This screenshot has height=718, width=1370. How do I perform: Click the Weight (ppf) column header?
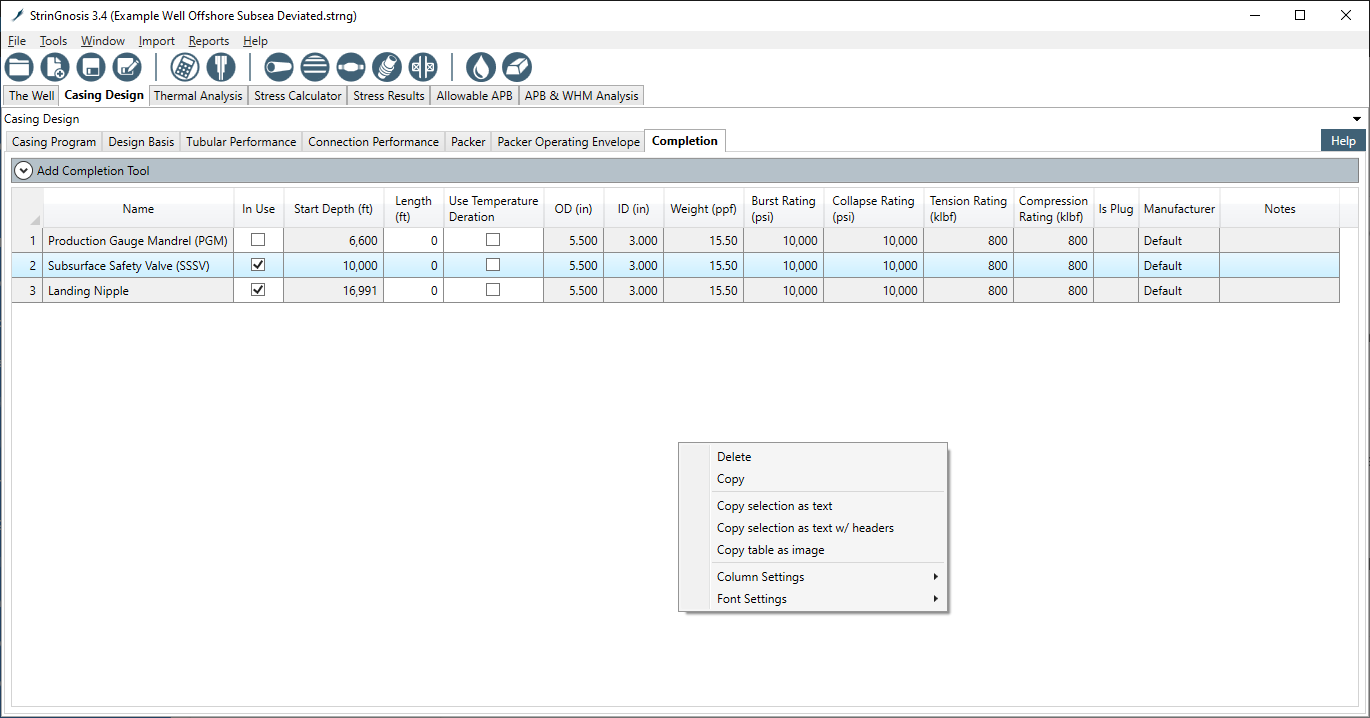pyautogui.click(x=703, y=209)
